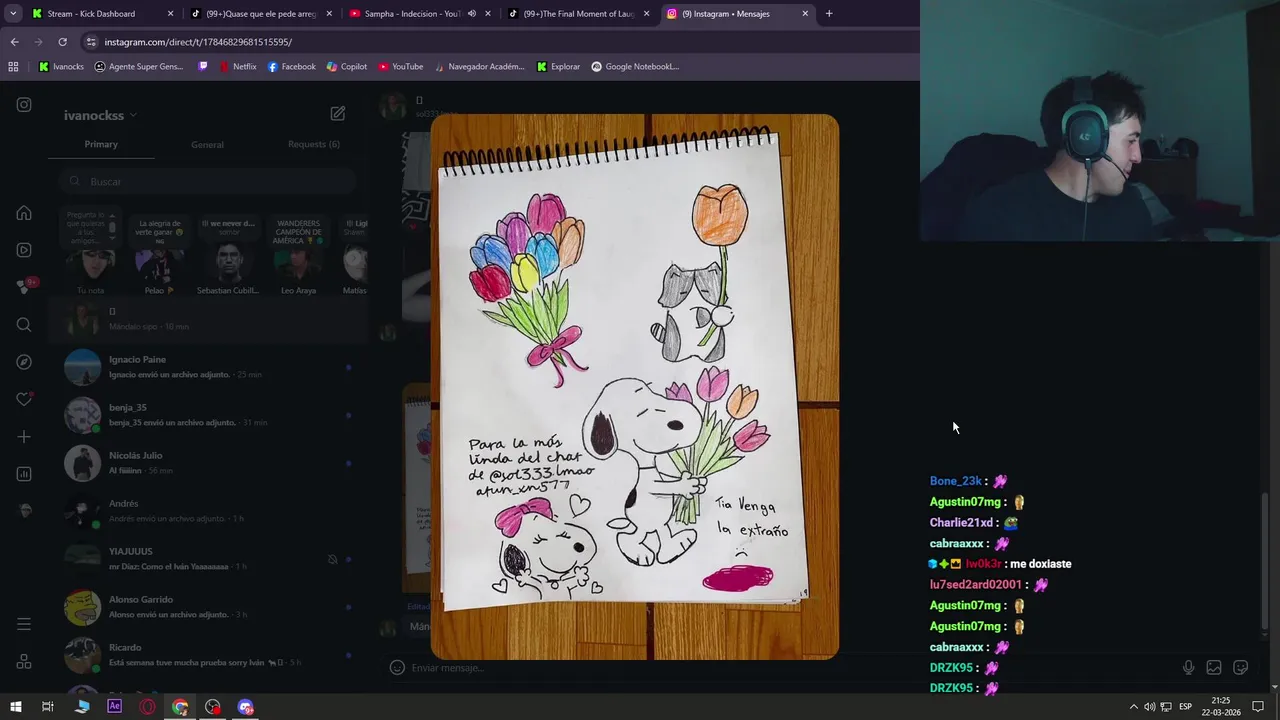
Task: Open Leo Araya note avatar
Action: 298,264
